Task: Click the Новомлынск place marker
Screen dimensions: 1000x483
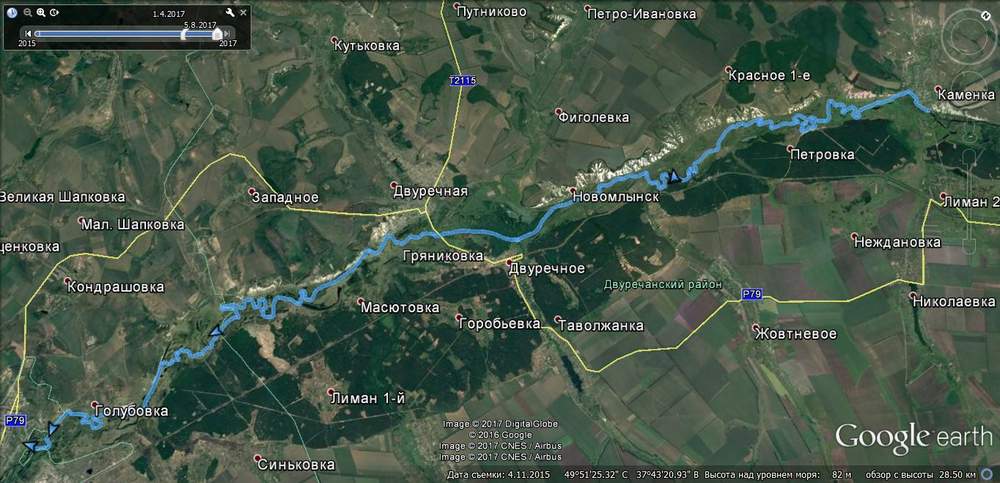Action: click(615, 196)
